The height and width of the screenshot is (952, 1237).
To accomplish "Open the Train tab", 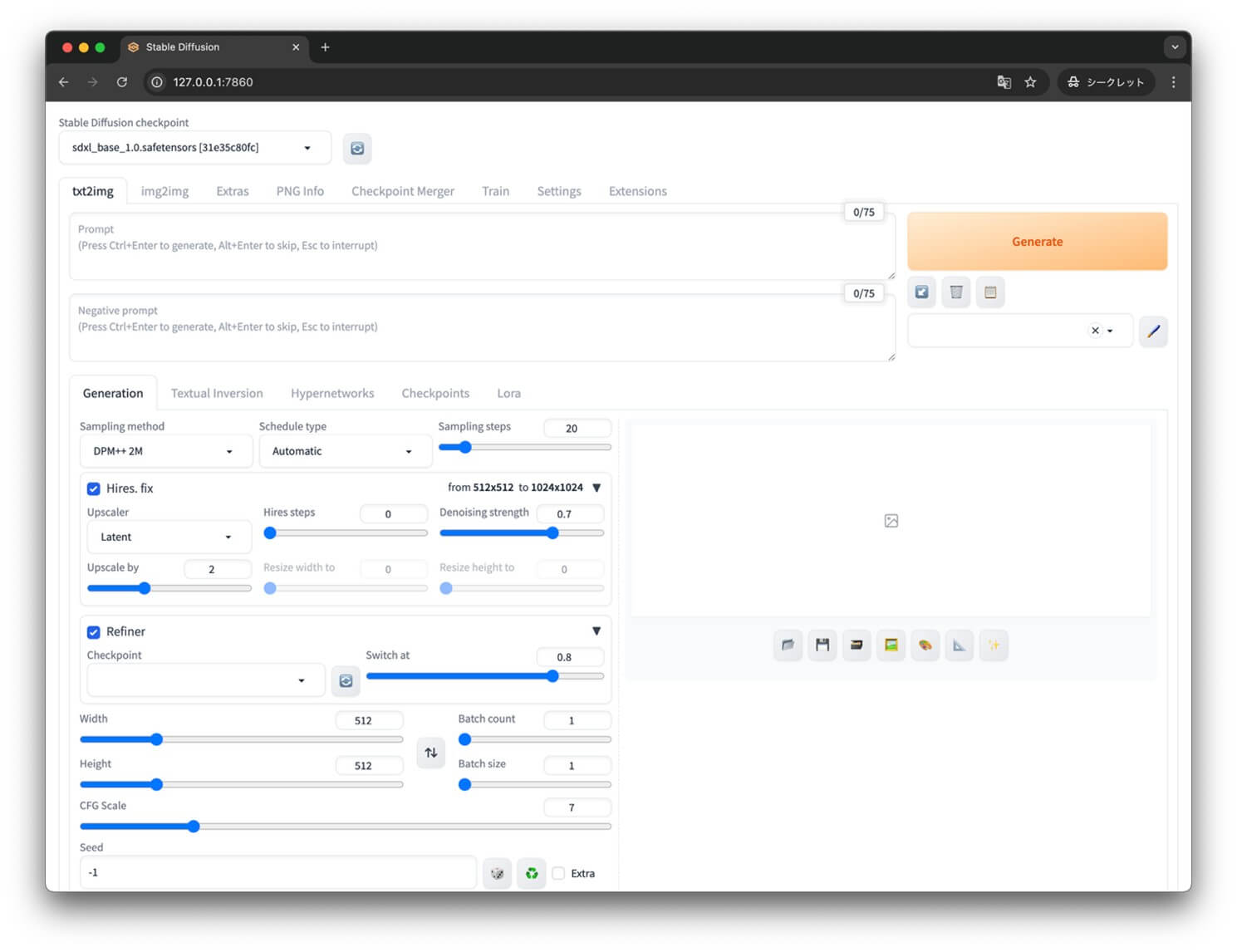I will coord(496,191).
